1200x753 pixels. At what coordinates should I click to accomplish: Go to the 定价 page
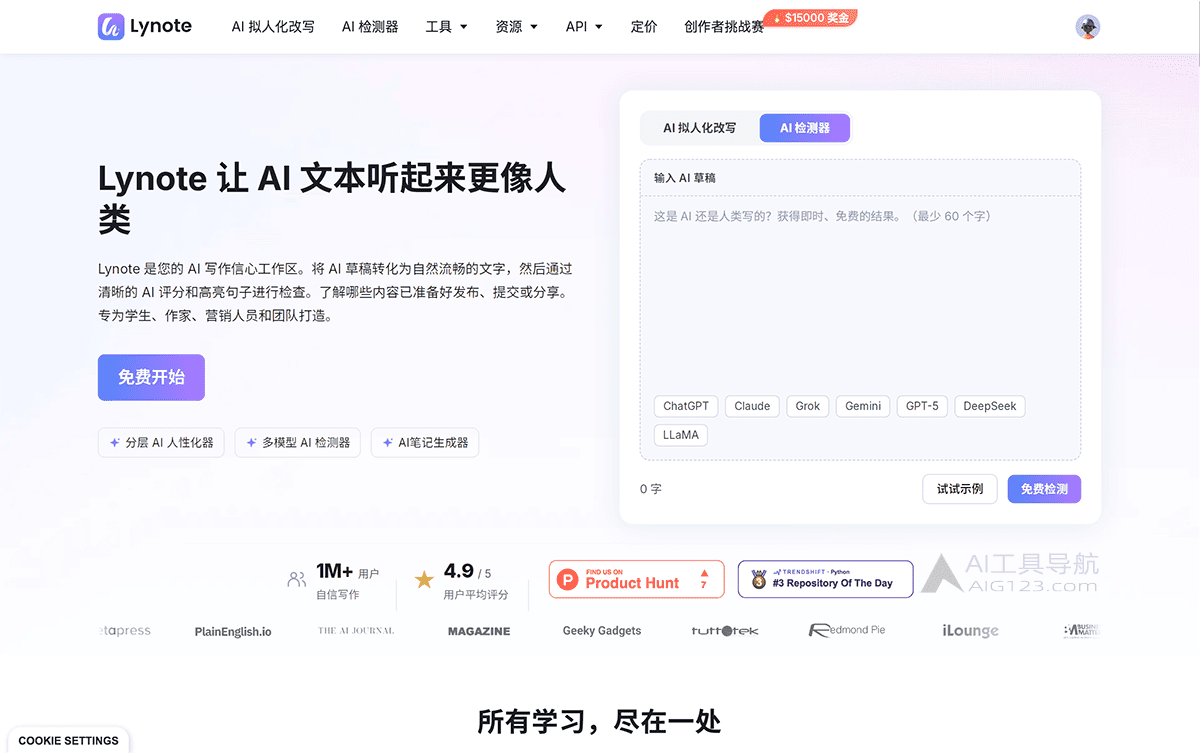tap(644, 27)
